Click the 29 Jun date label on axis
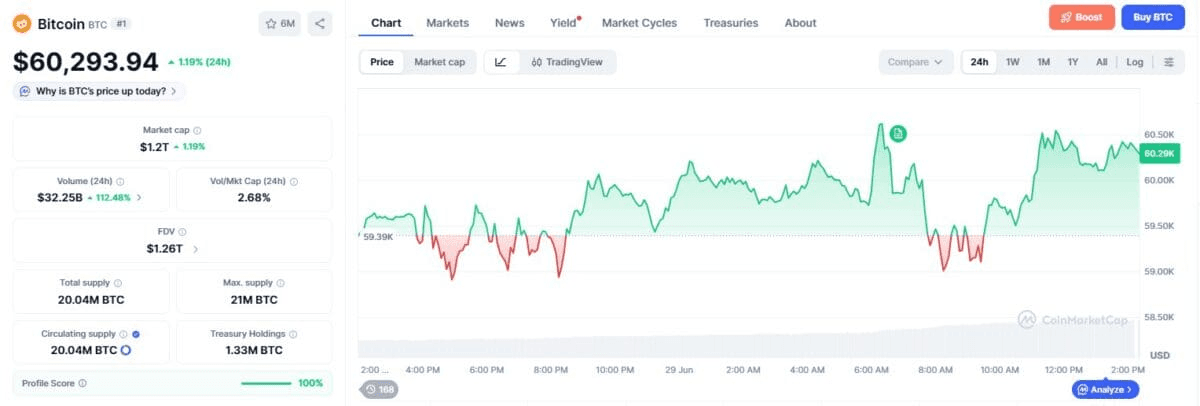The width and height of the screenshot is (1200, 406). pos(679,370)
